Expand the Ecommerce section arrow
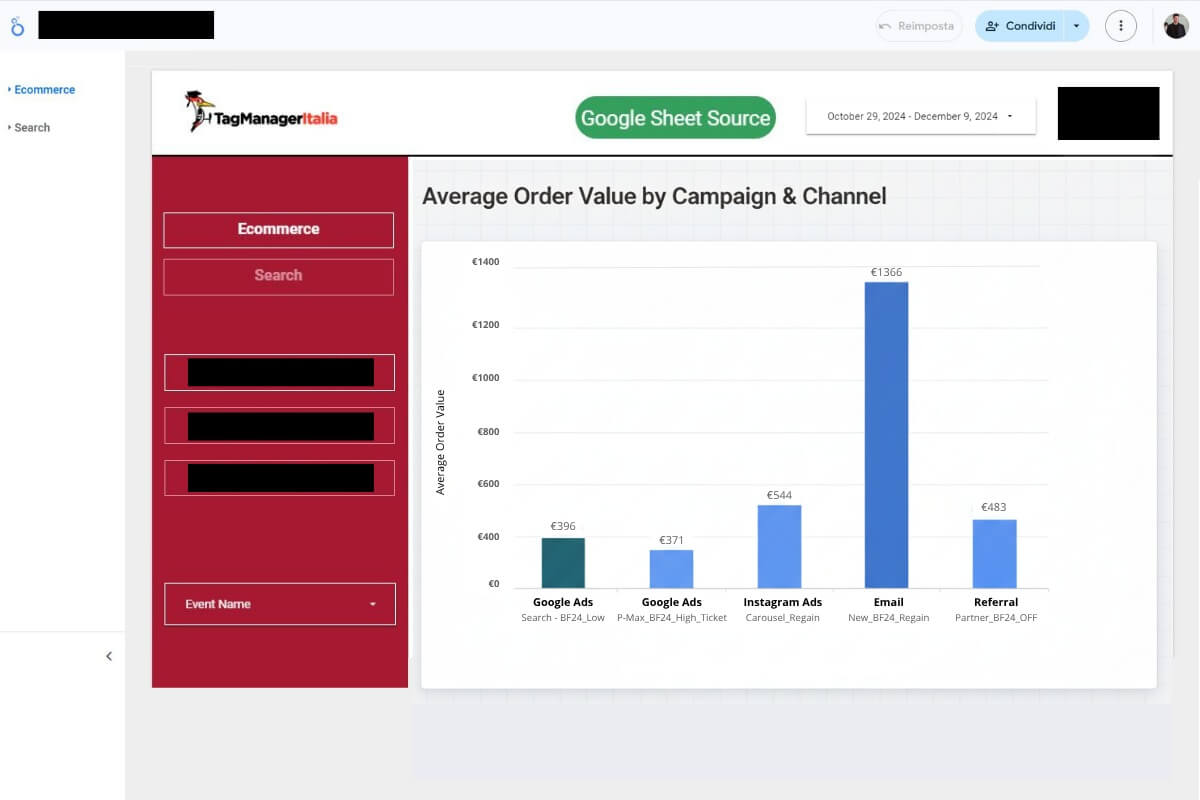Viewport: 1200px width, 800px height. (x=10, y=89)
